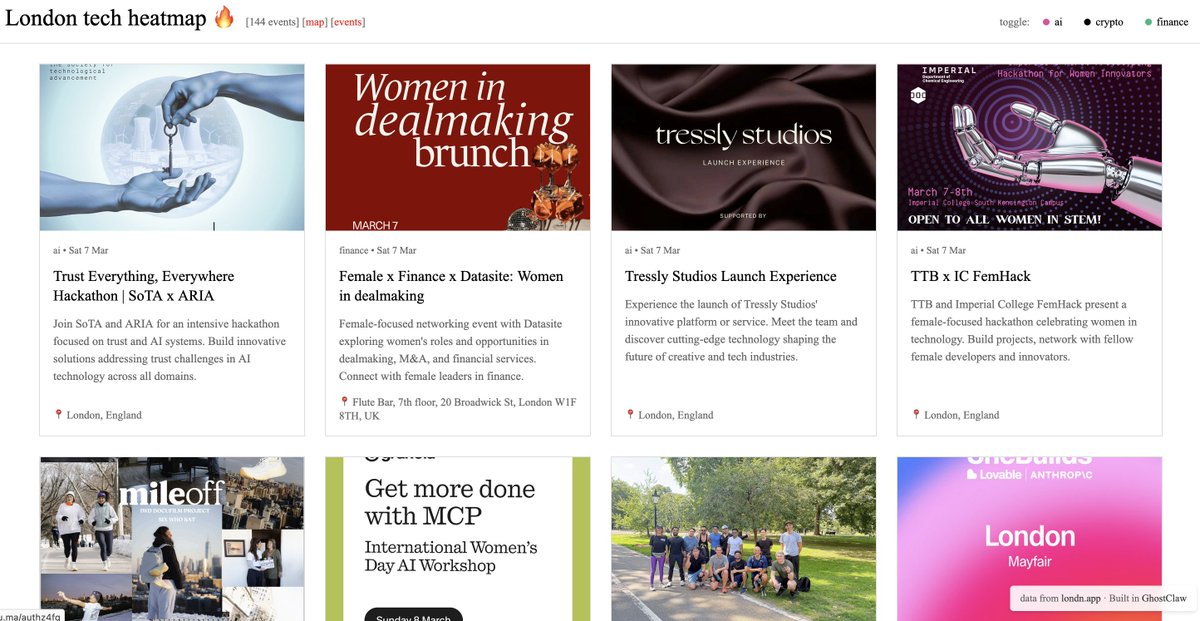The image size is (1200, 621).
Task: Click the location pin on Tressly Studios card
Action: pyautogui.click(x=630, y=414)
